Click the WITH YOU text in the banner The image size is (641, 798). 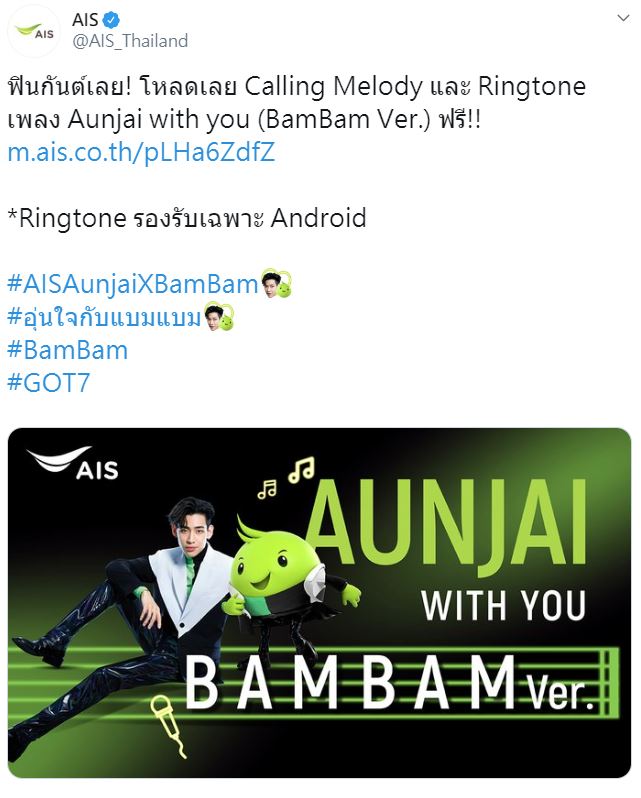pyautogui.click(x=503, y=606)
